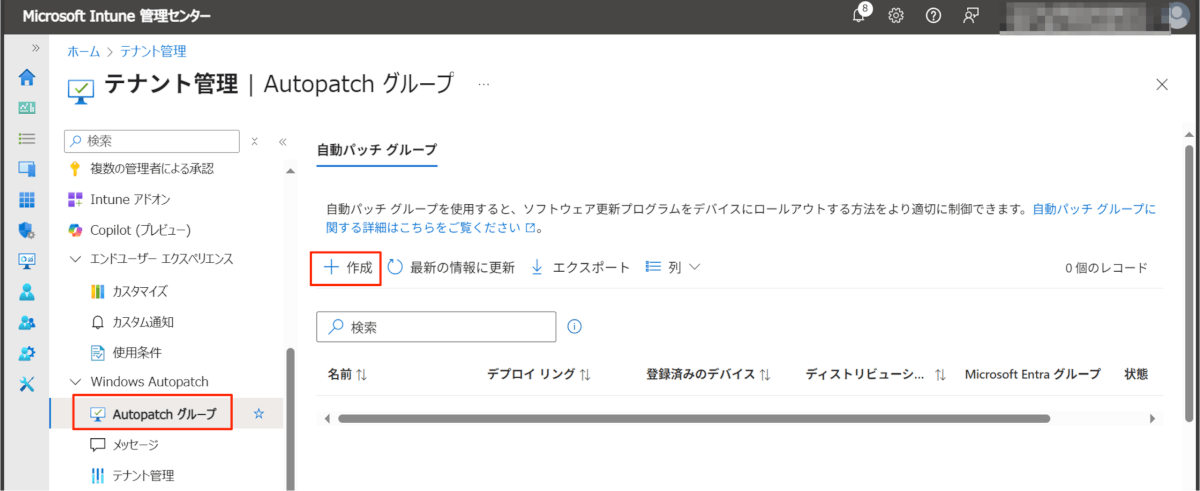
Task: Open the Home icon in left rail
Action: (x=27, y=77)
